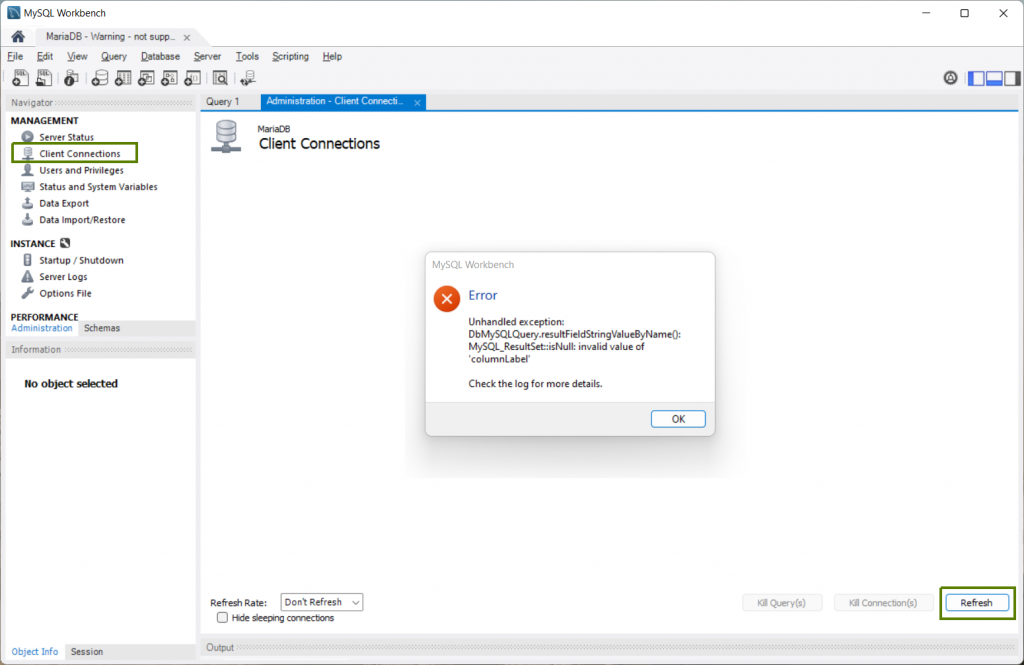This screenshot has width=1024, height=665.
Task: Open the Query menu
Action: tap(114, 56)
